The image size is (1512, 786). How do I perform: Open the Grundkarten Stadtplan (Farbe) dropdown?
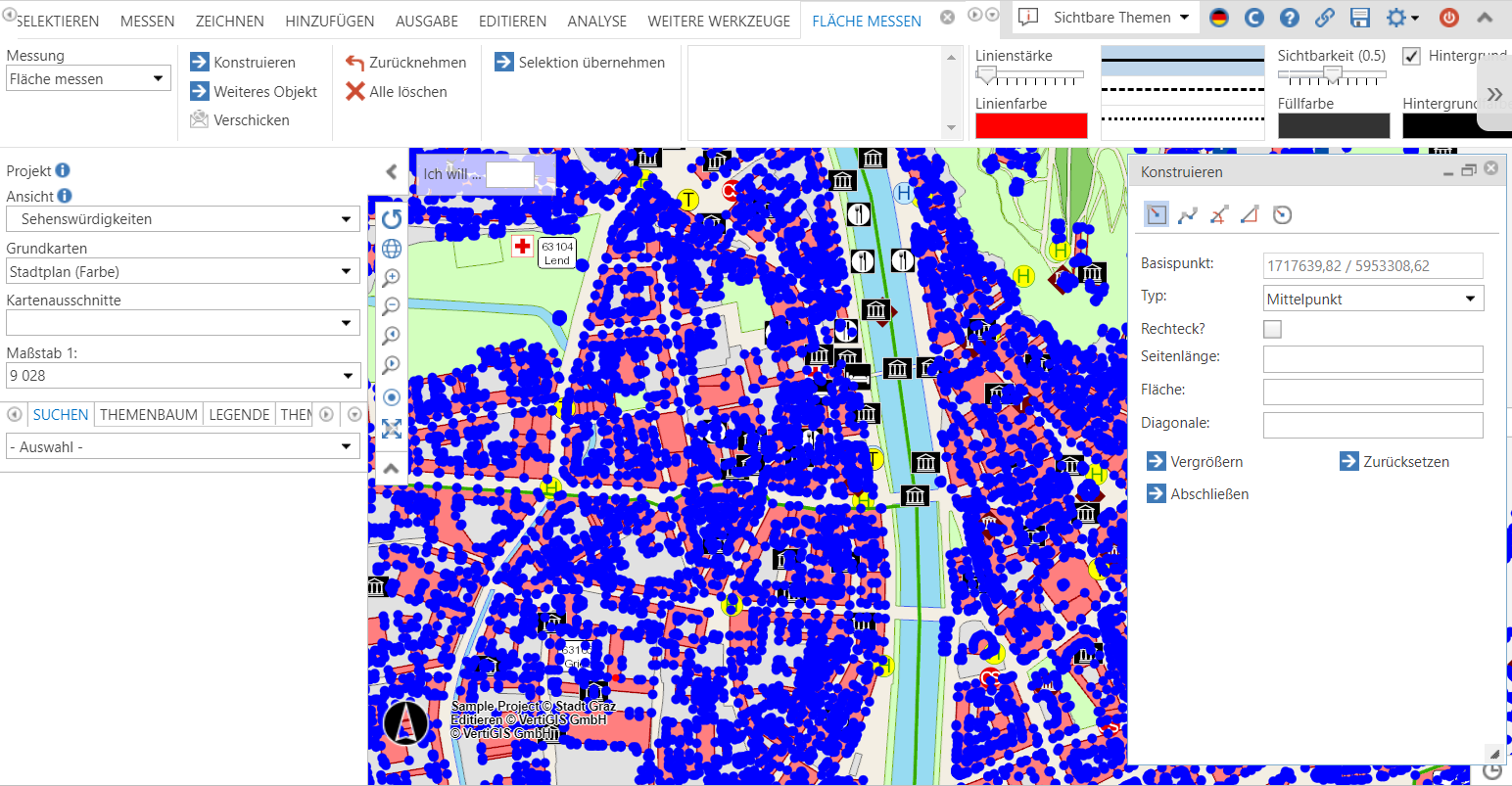click(x=182, y=272)
